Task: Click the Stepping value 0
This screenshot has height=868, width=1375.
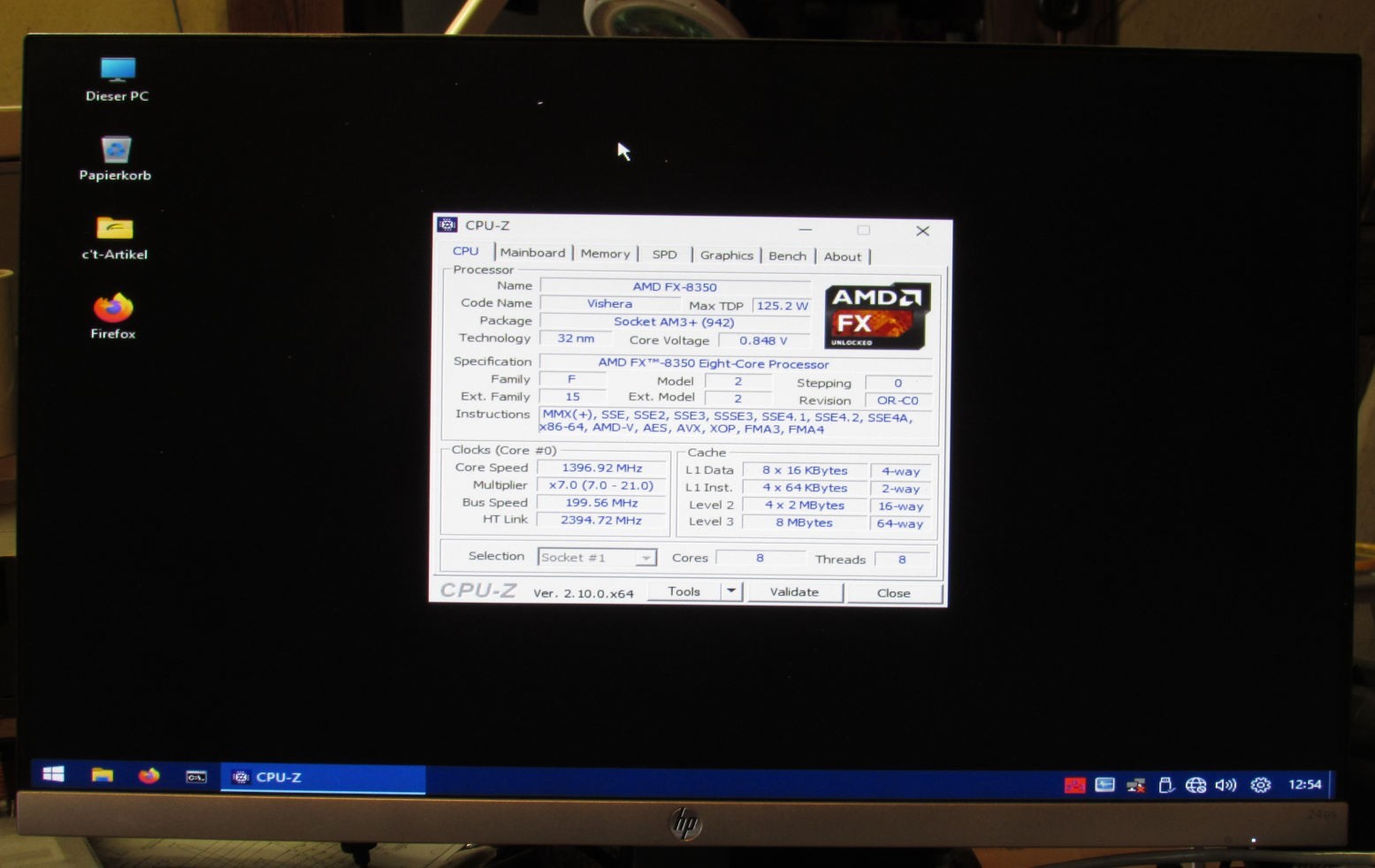Action: (898, 383)
